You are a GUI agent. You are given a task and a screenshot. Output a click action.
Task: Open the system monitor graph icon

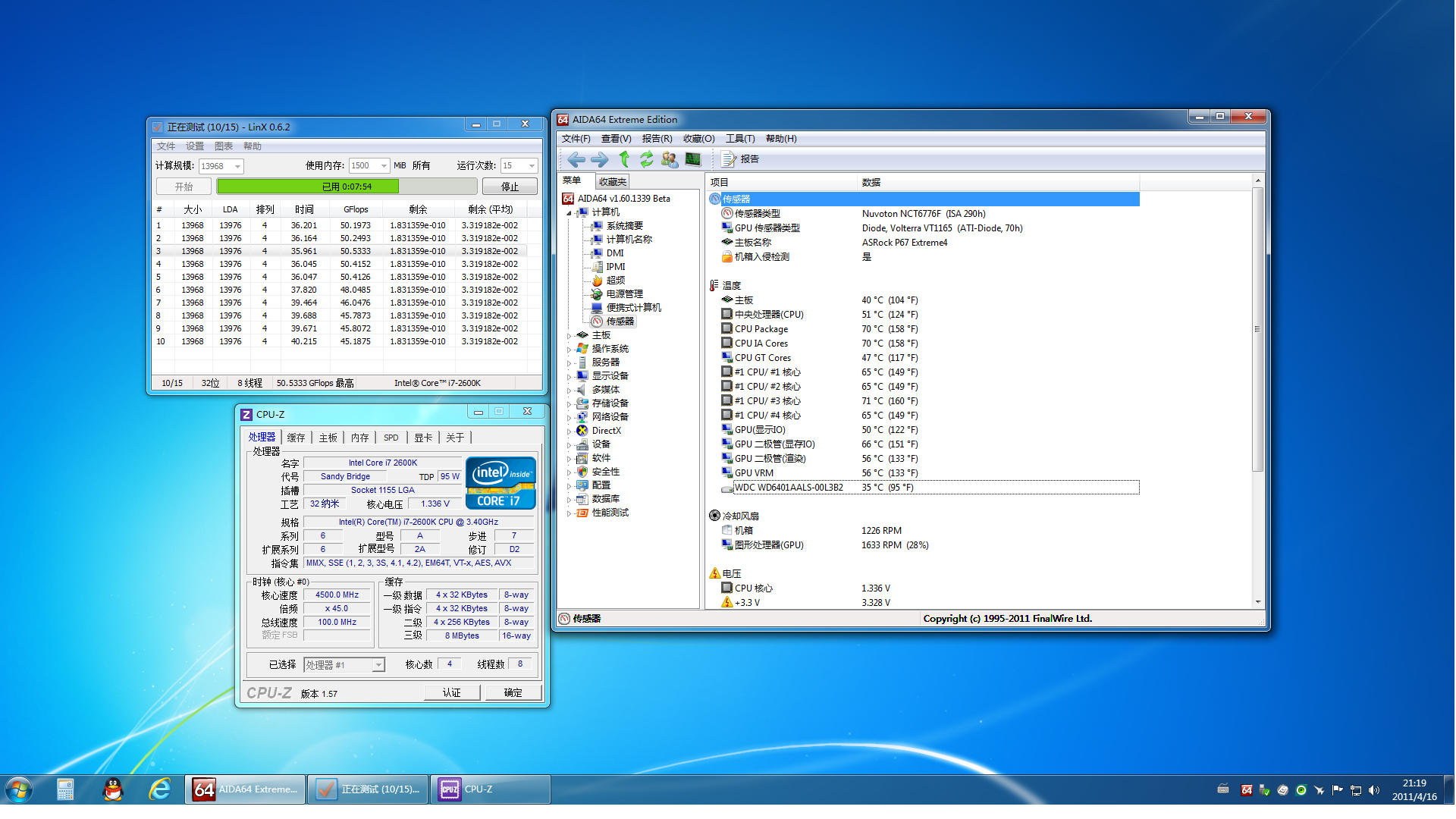pyautogui.click(x=692, y=159)
